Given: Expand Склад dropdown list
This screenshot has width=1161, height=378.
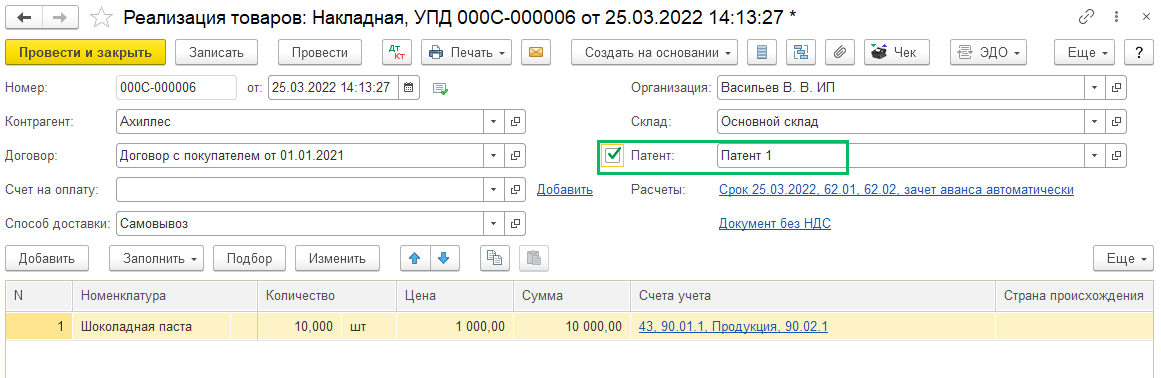Looking at the screenshot, I should 1094,121.
